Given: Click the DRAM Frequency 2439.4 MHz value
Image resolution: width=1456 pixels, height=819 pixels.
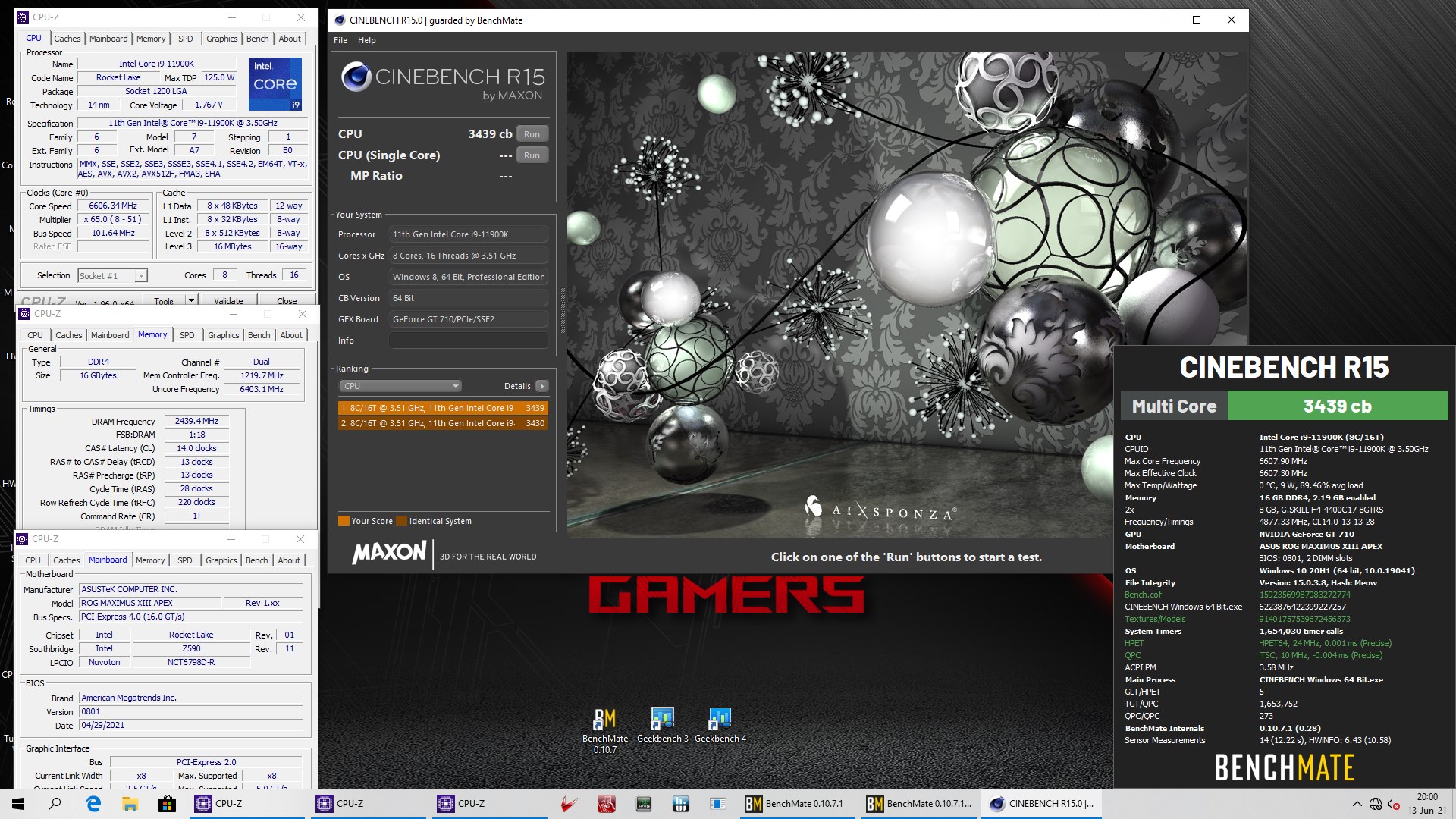Looking at the screenshot, I should click(x=196, y=421).
